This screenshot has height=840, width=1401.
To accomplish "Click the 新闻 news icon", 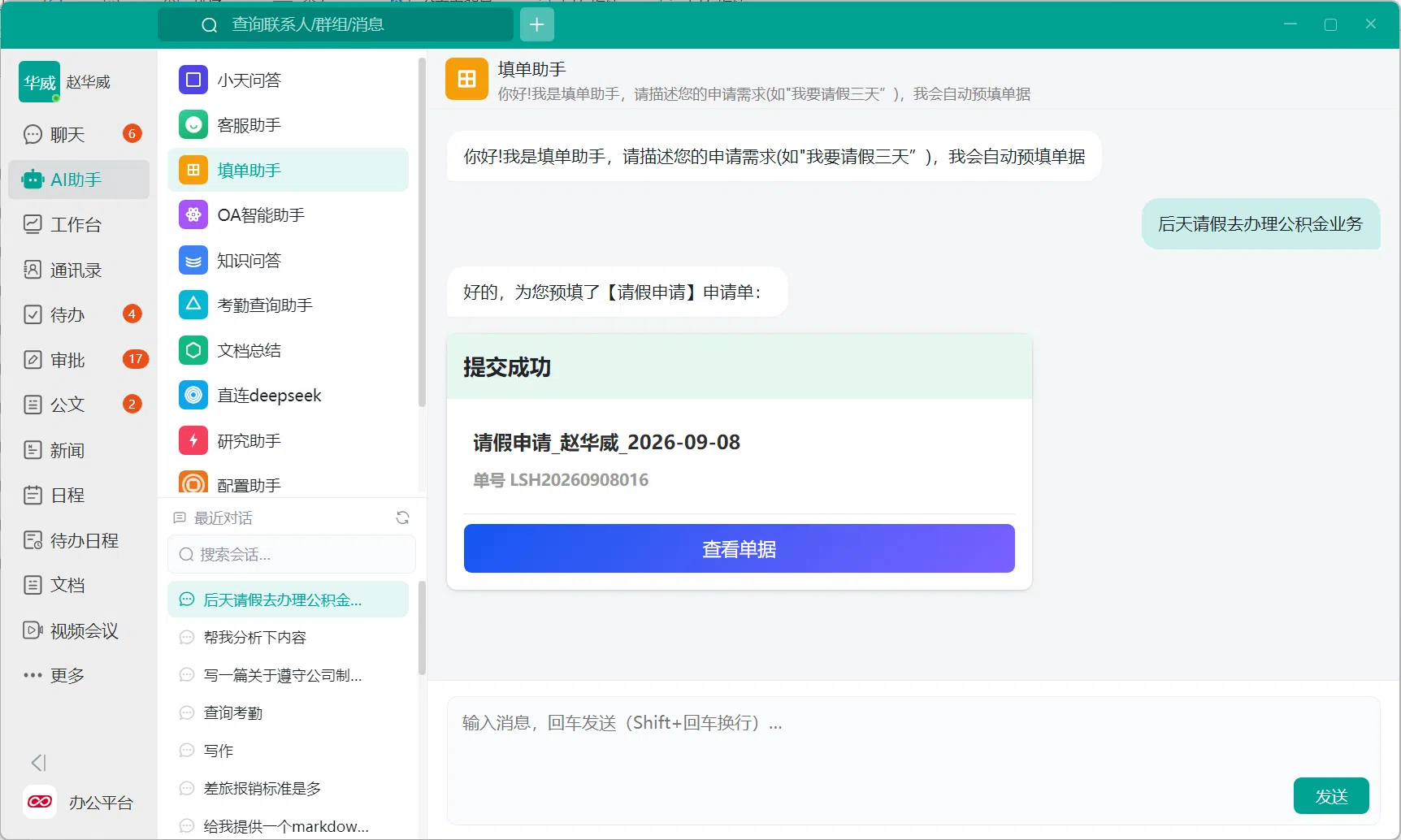I will [33, 450].
